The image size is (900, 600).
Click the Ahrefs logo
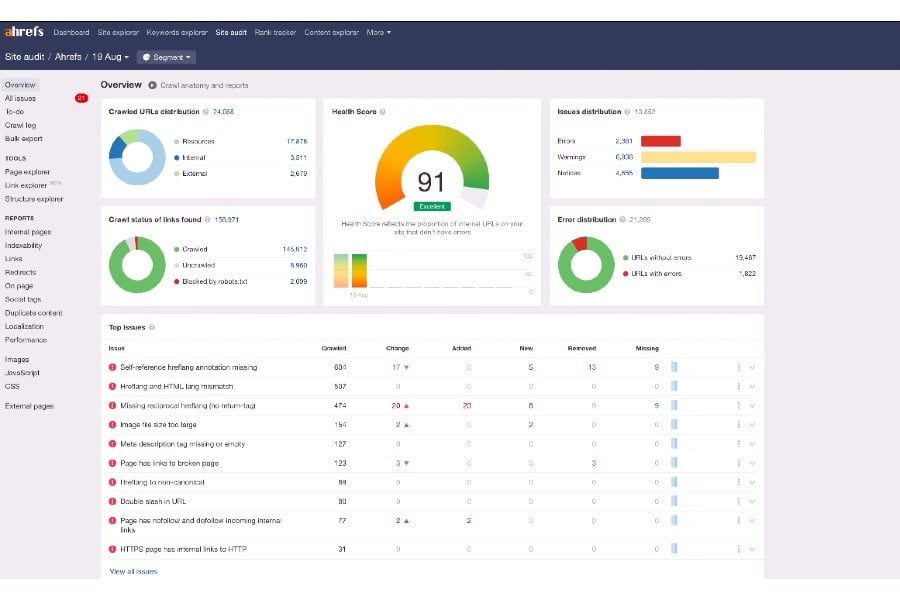[24, 32]
